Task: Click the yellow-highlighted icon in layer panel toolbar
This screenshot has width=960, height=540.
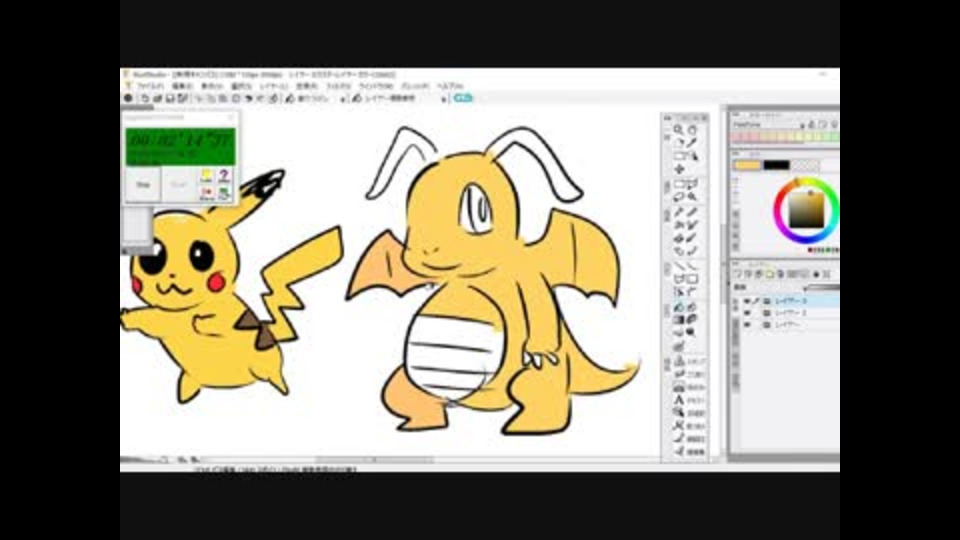Action: 770,274
